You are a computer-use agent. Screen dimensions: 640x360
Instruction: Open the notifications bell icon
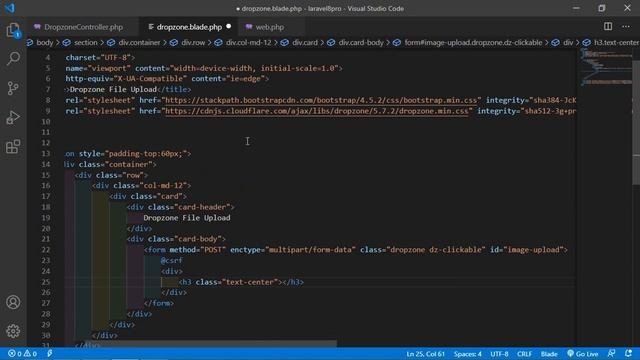[x=628, y=353]
